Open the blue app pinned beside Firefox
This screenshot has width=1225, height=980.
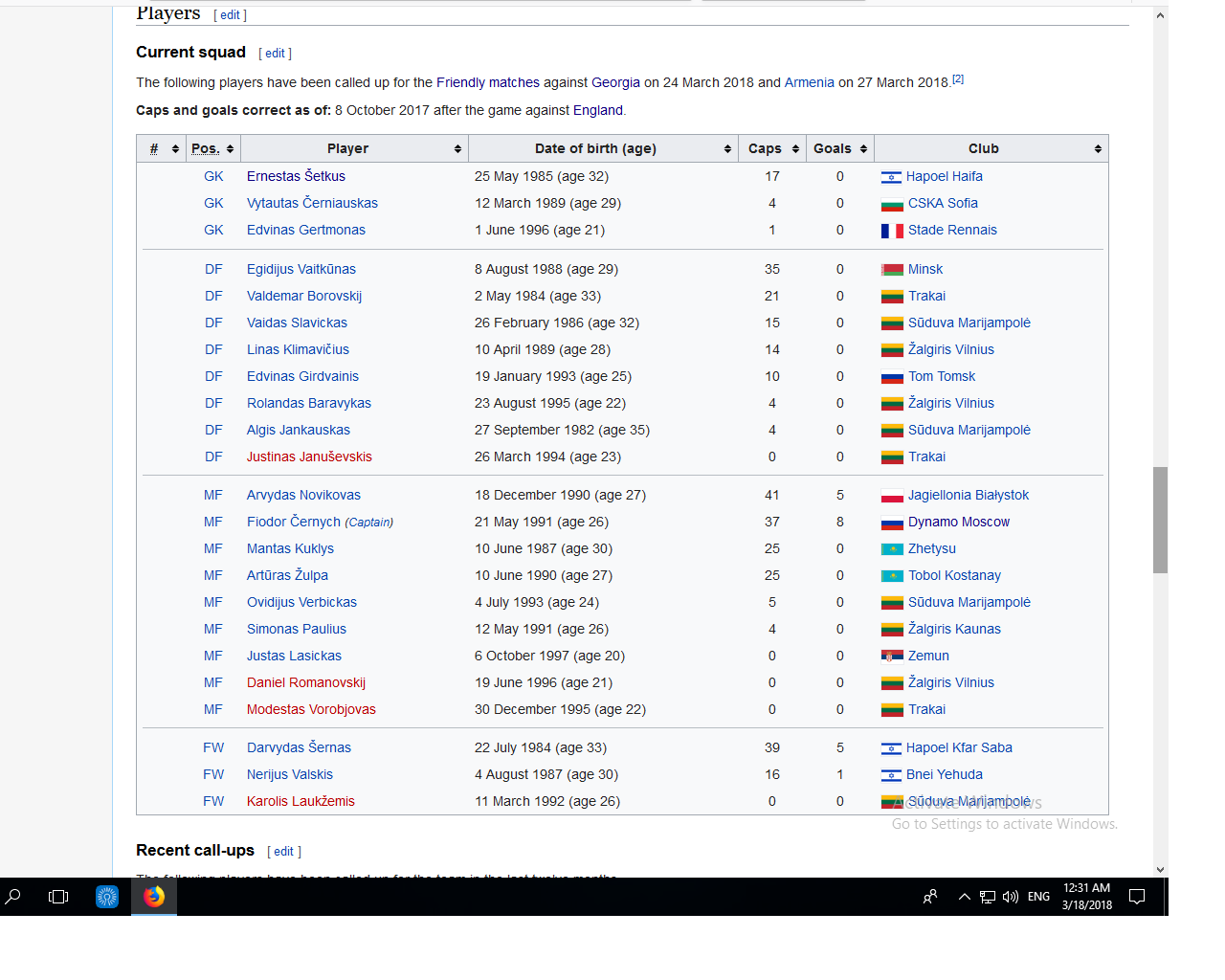coord(106,897)
